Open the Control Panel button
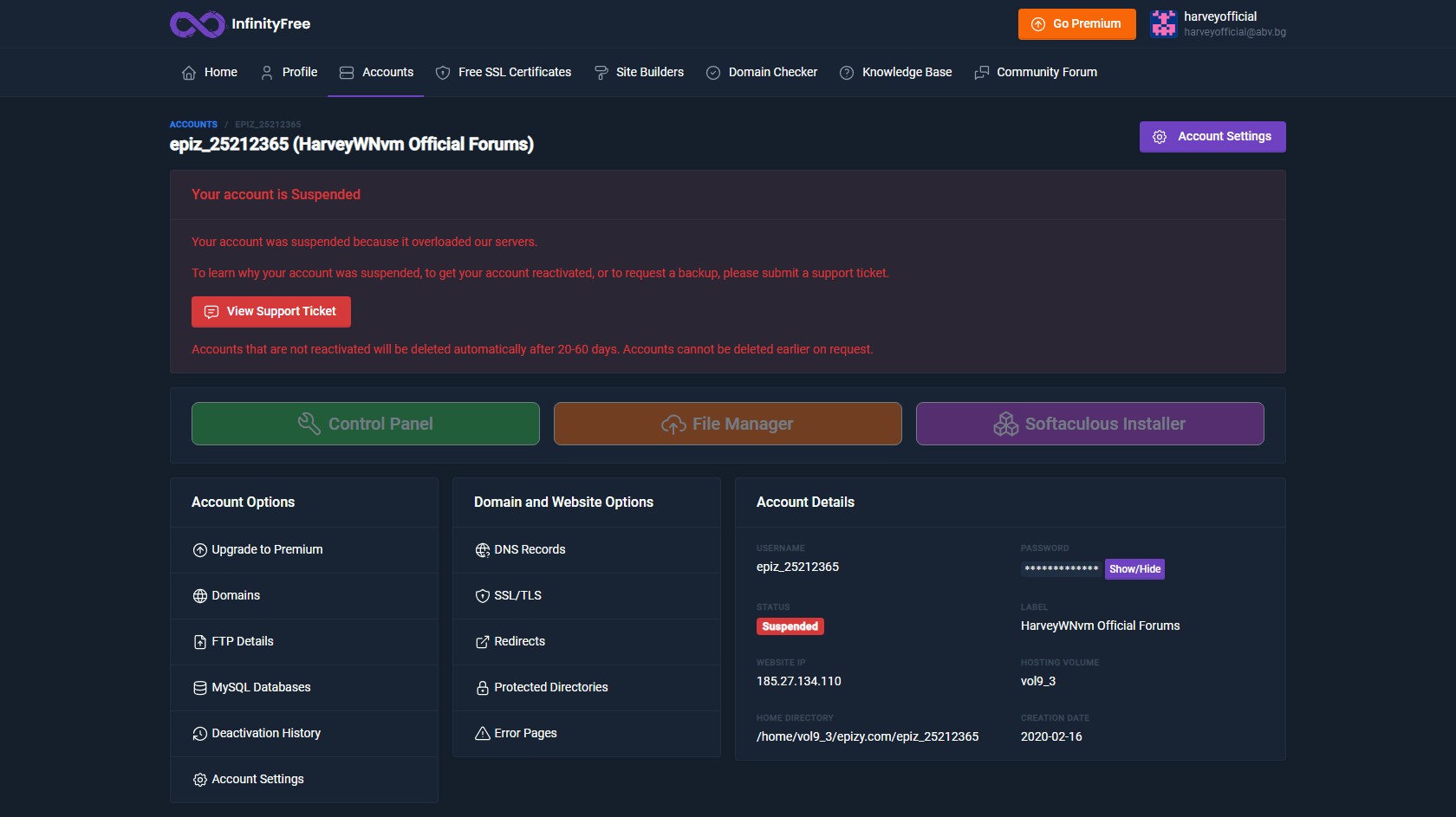The width and height of the screenshot is (1456, 817). (366, 424)
